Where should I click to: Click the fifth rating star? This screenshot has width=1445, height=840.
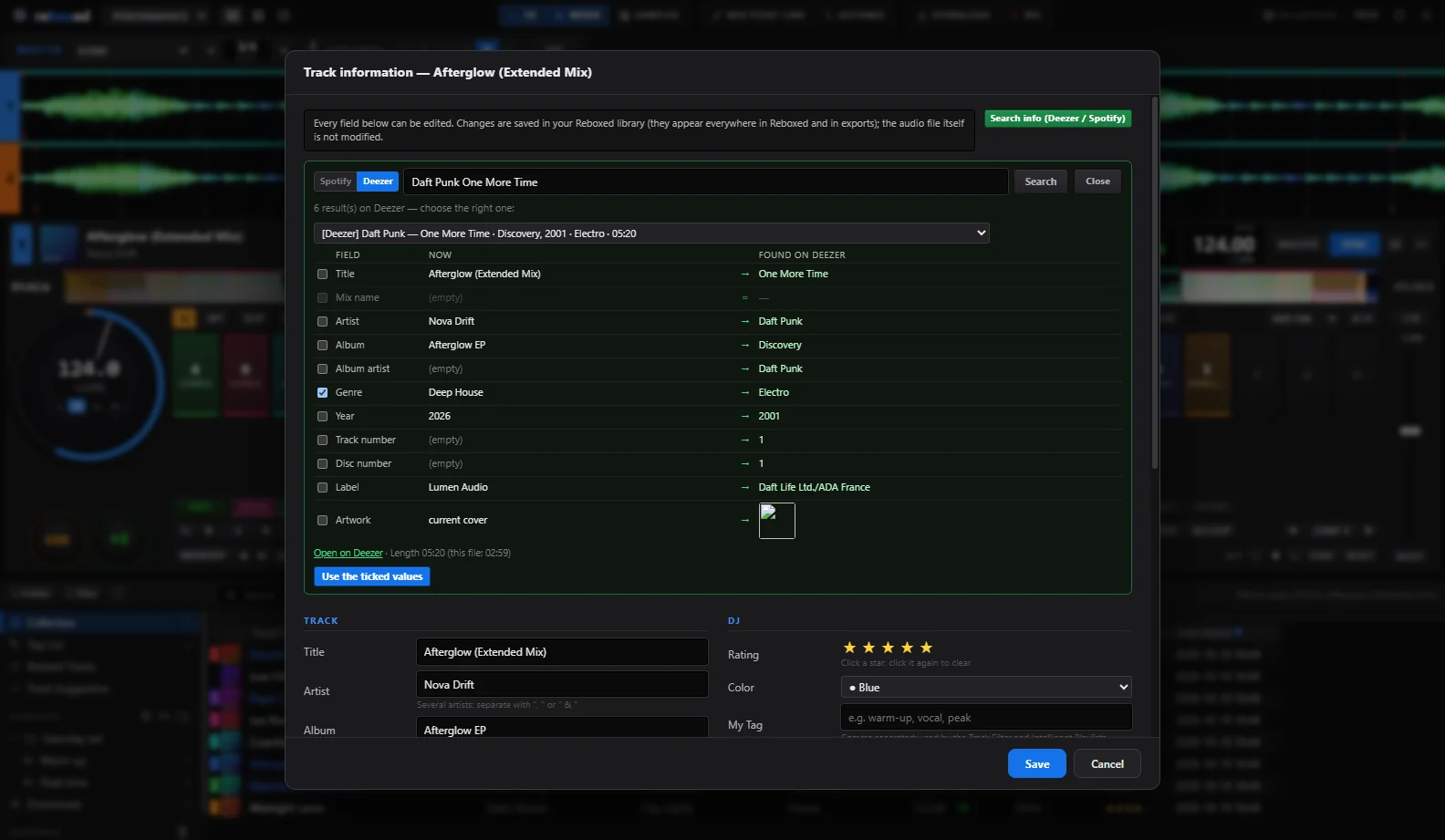926,648
